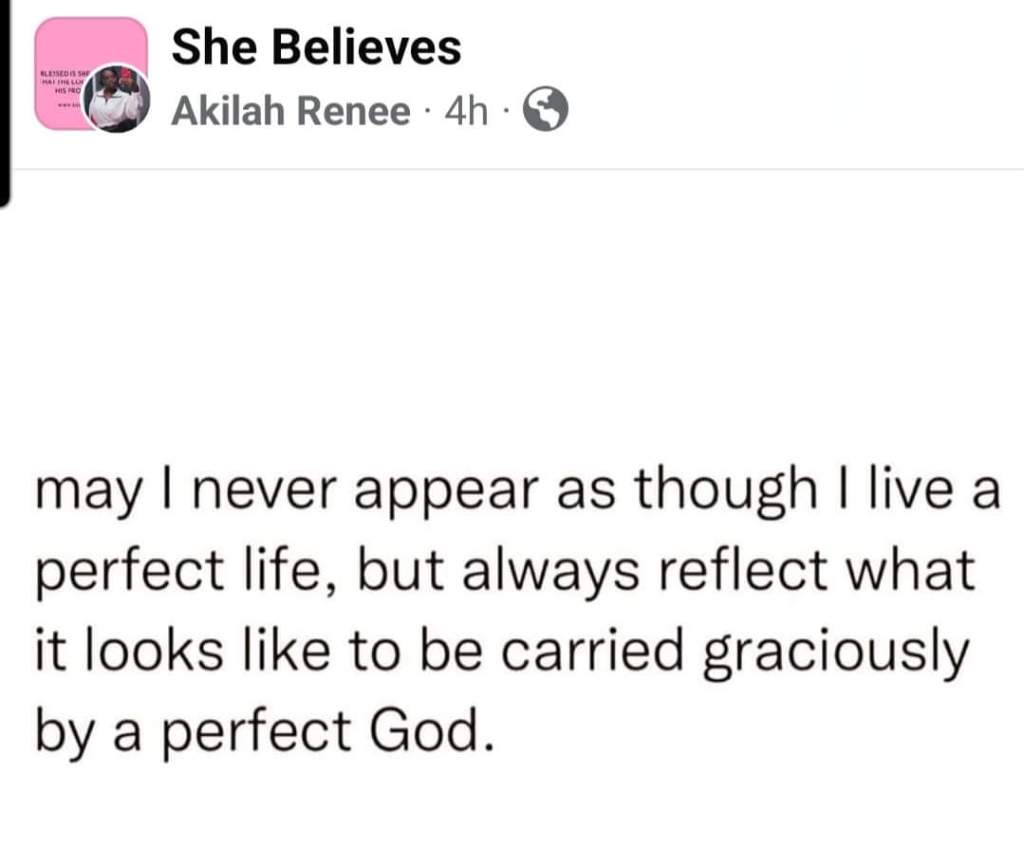The image size is (1024, 864).
Task: Open the She Believes group name
Action: (316, 47)
